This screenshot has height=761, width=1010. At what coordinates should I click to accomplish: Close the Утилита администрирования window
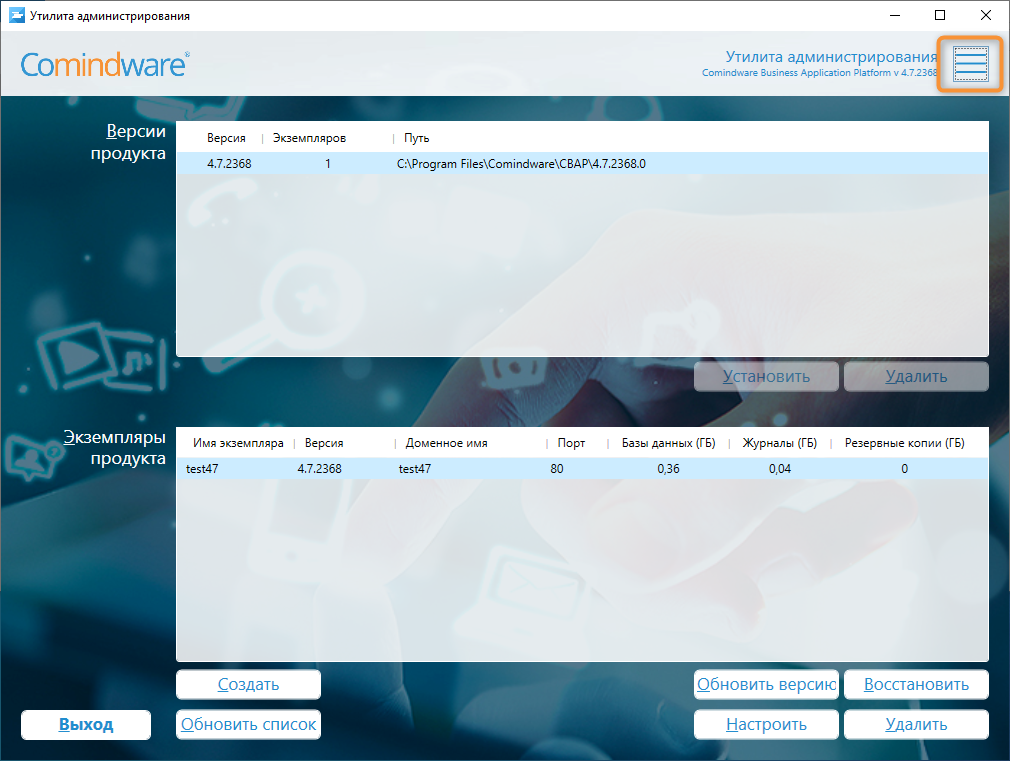[x=986, y=15]
